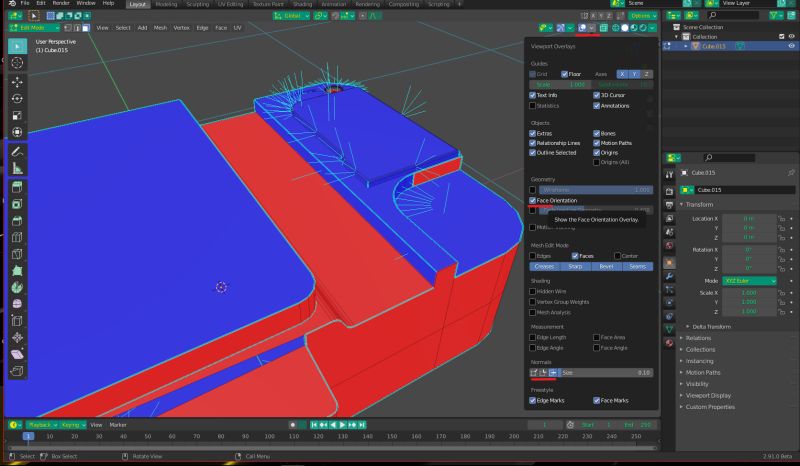Click the Location X field

749,218
